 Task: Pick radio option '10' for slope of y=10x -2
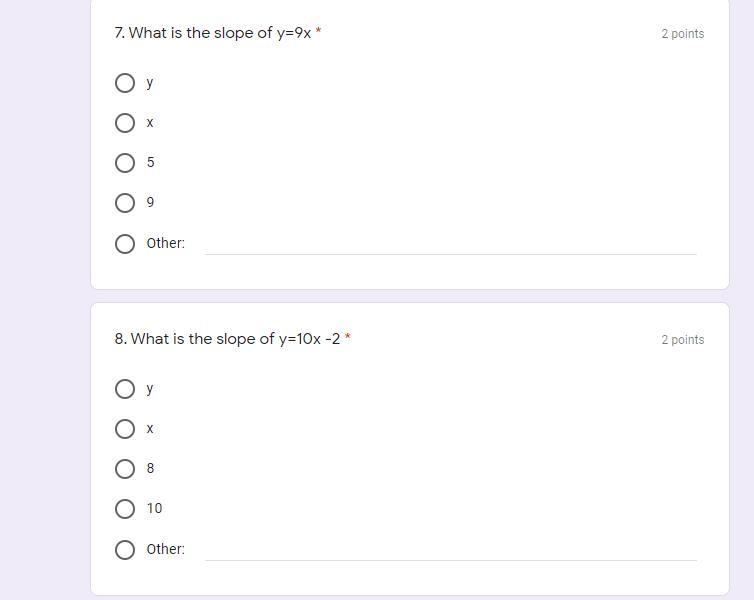tap(125, 509)
